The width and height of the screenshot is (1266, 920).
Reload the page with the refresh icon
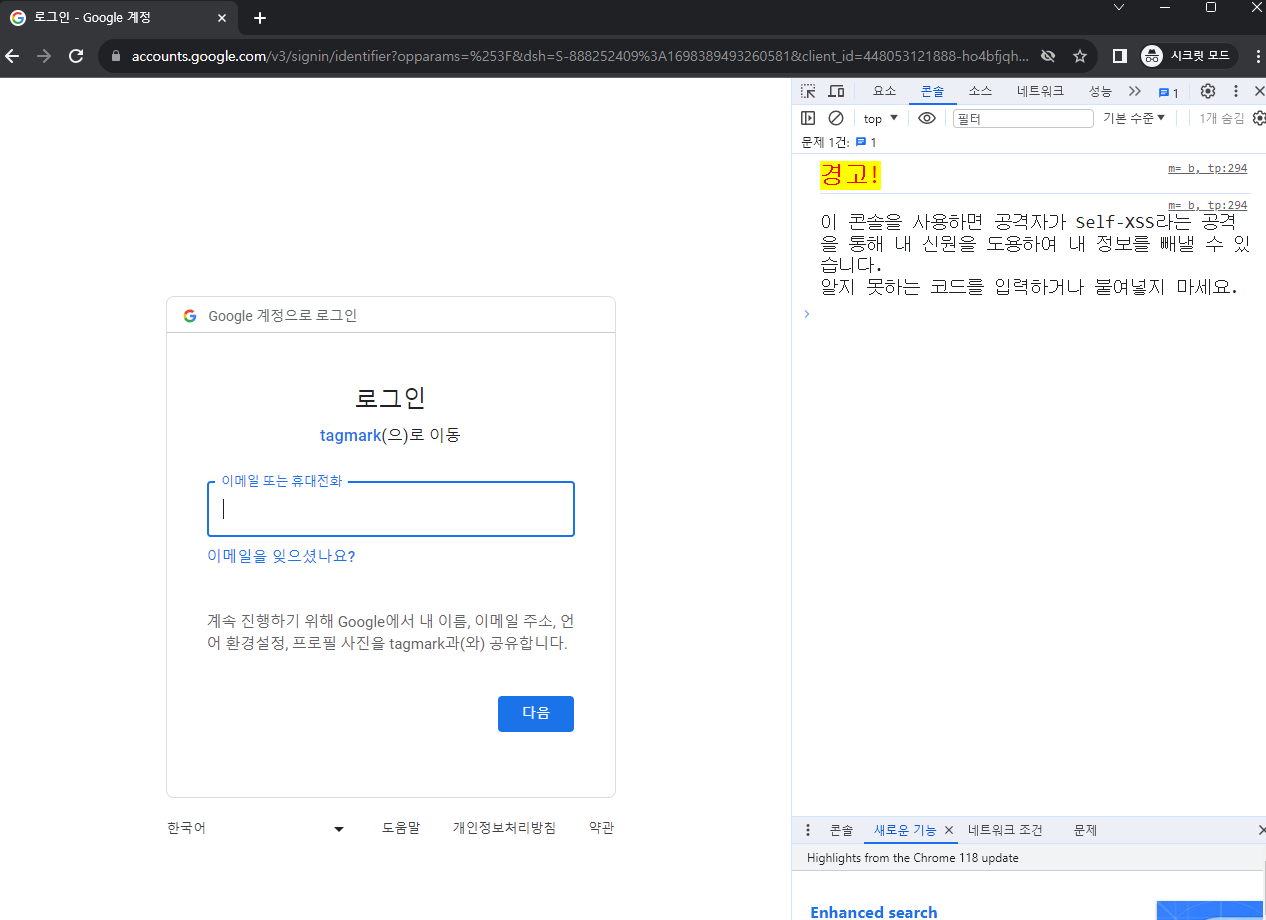pyautogui.click(x=76, y=56)
